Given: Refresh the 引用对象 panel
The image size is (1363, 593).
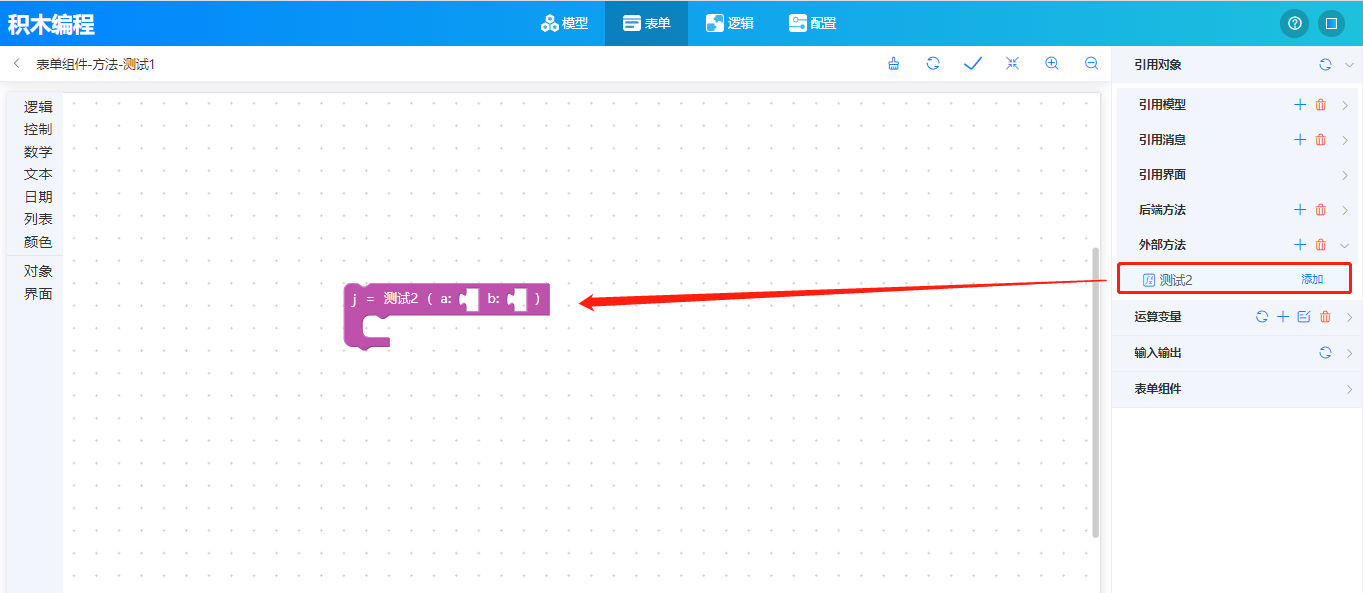Looking at the screenshot, I should 1325,64.
